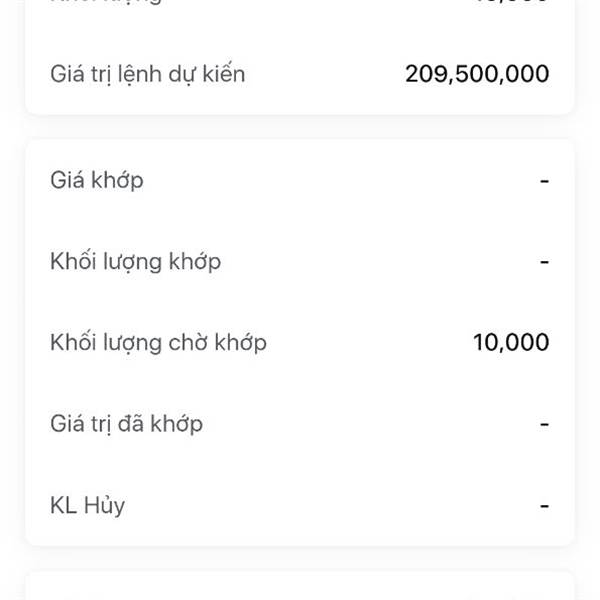600x600 pixels.
Task: Select the 209,500,000 order value
Action: (477, 74)
